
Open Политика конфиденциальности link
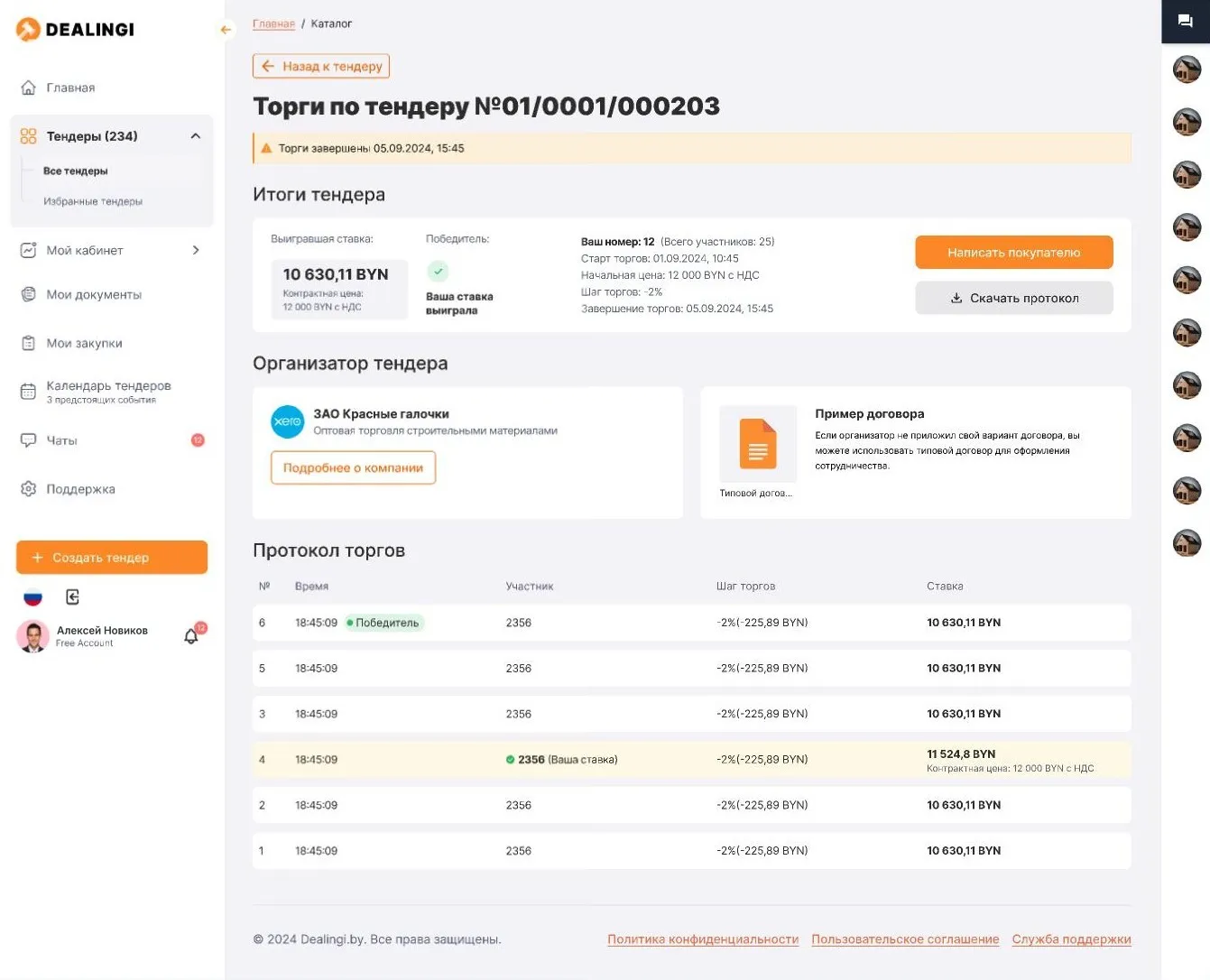click(703, 939)
